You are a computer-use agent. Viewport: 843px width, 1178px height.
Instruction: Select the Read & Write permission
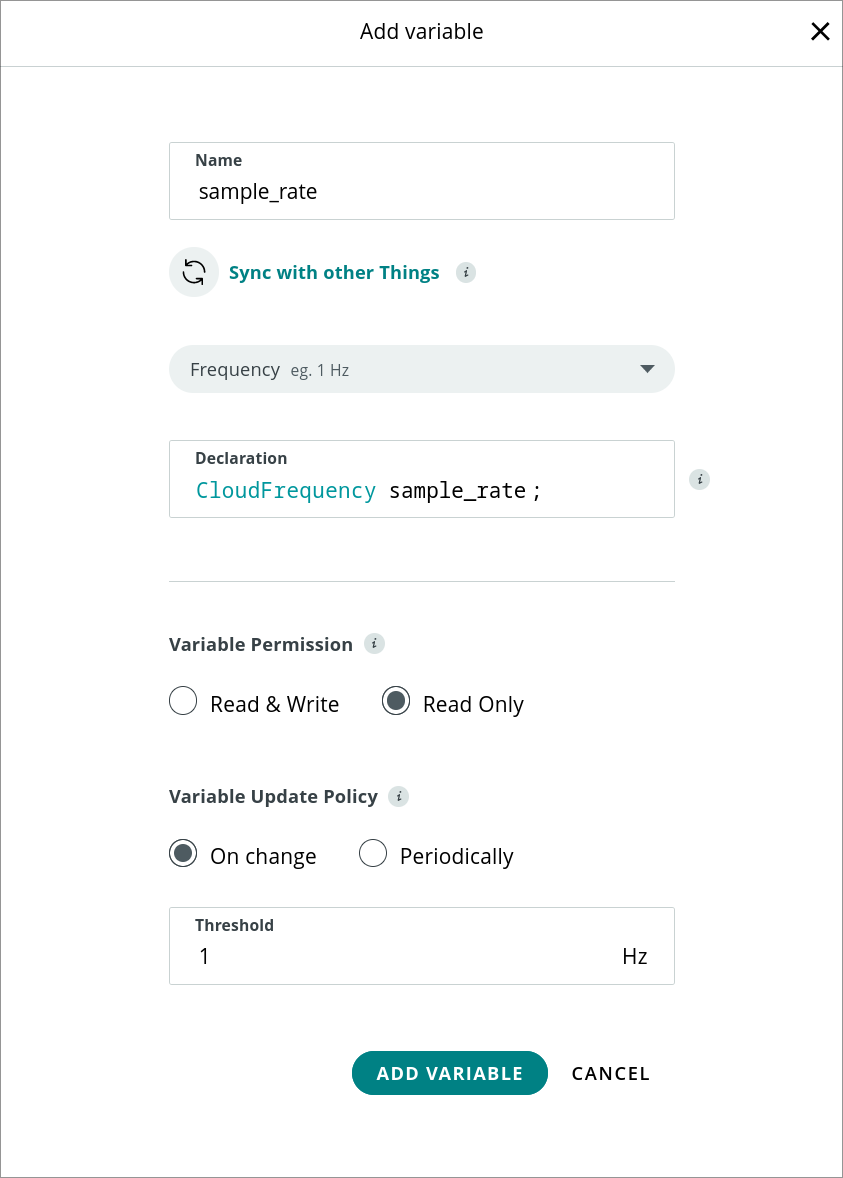183,701
